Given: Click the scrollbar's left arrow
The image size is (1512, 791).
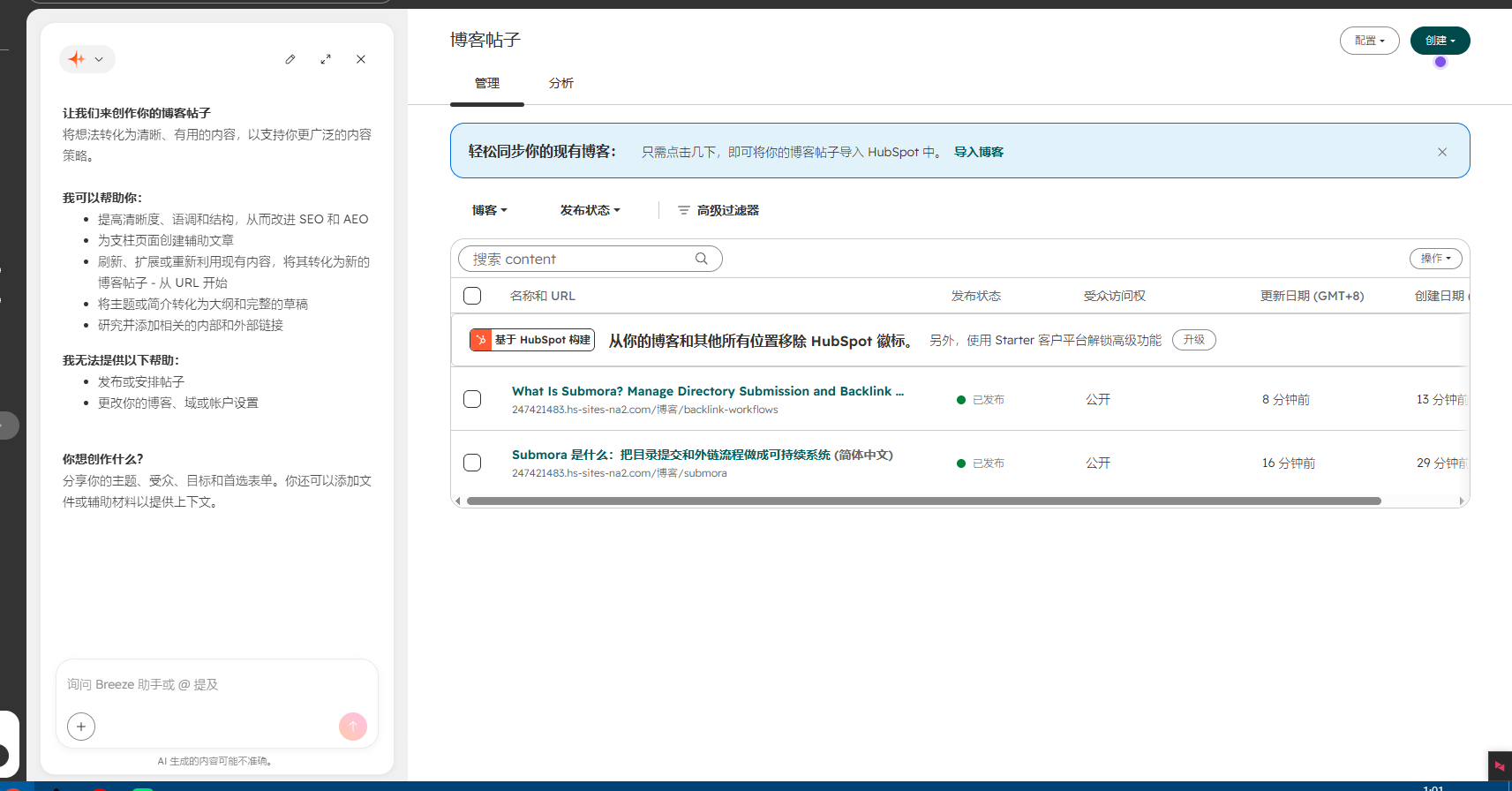Looking at the screenshot, I should 457,501.
